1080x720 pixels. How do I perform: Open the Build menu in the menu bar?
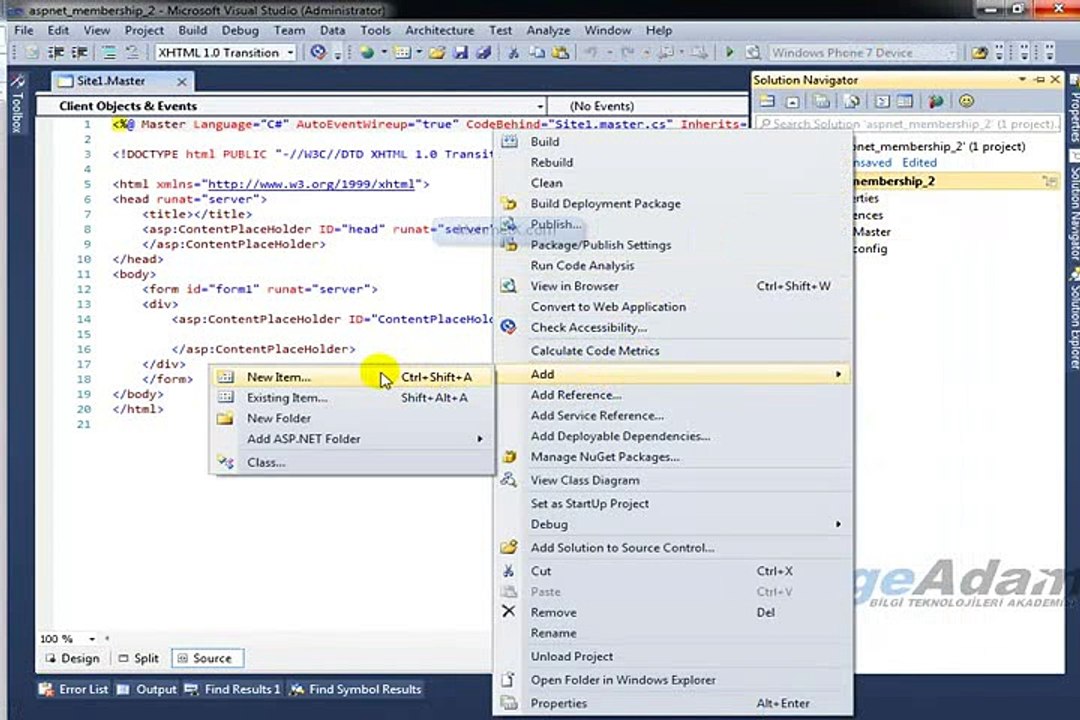pos(192,30)
